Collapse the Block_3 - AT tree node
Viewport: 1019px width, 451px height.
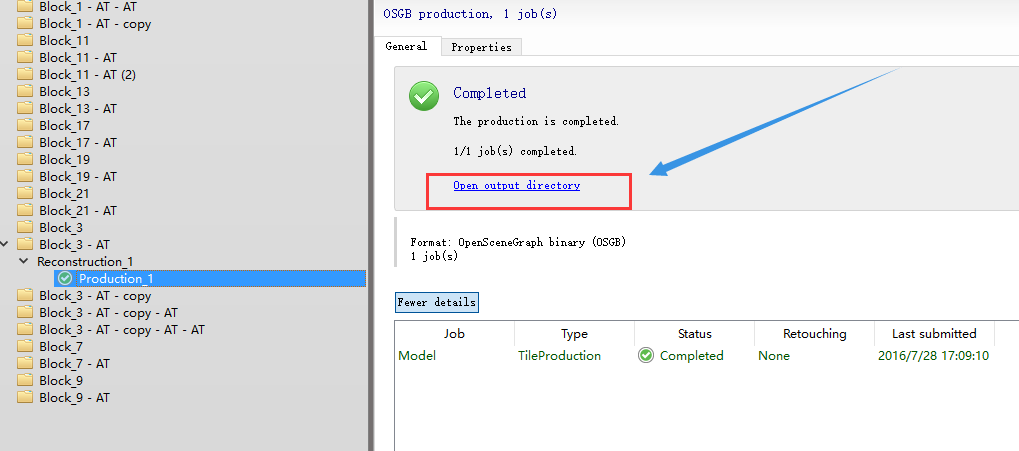[7, 244]
